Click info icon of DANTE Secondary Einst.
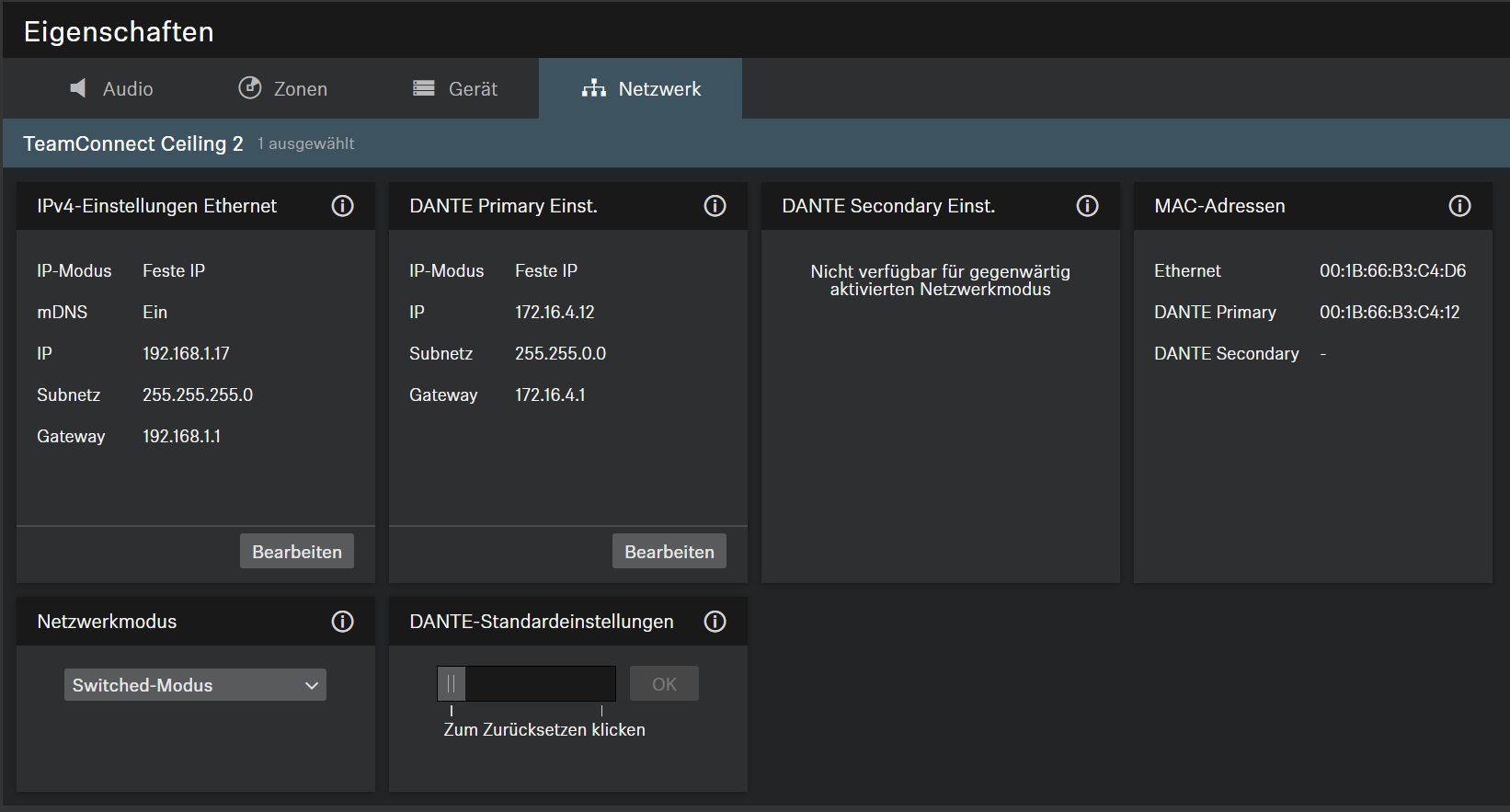Viewport: 1510px width, 812px height. click(x=1087, y=206)
